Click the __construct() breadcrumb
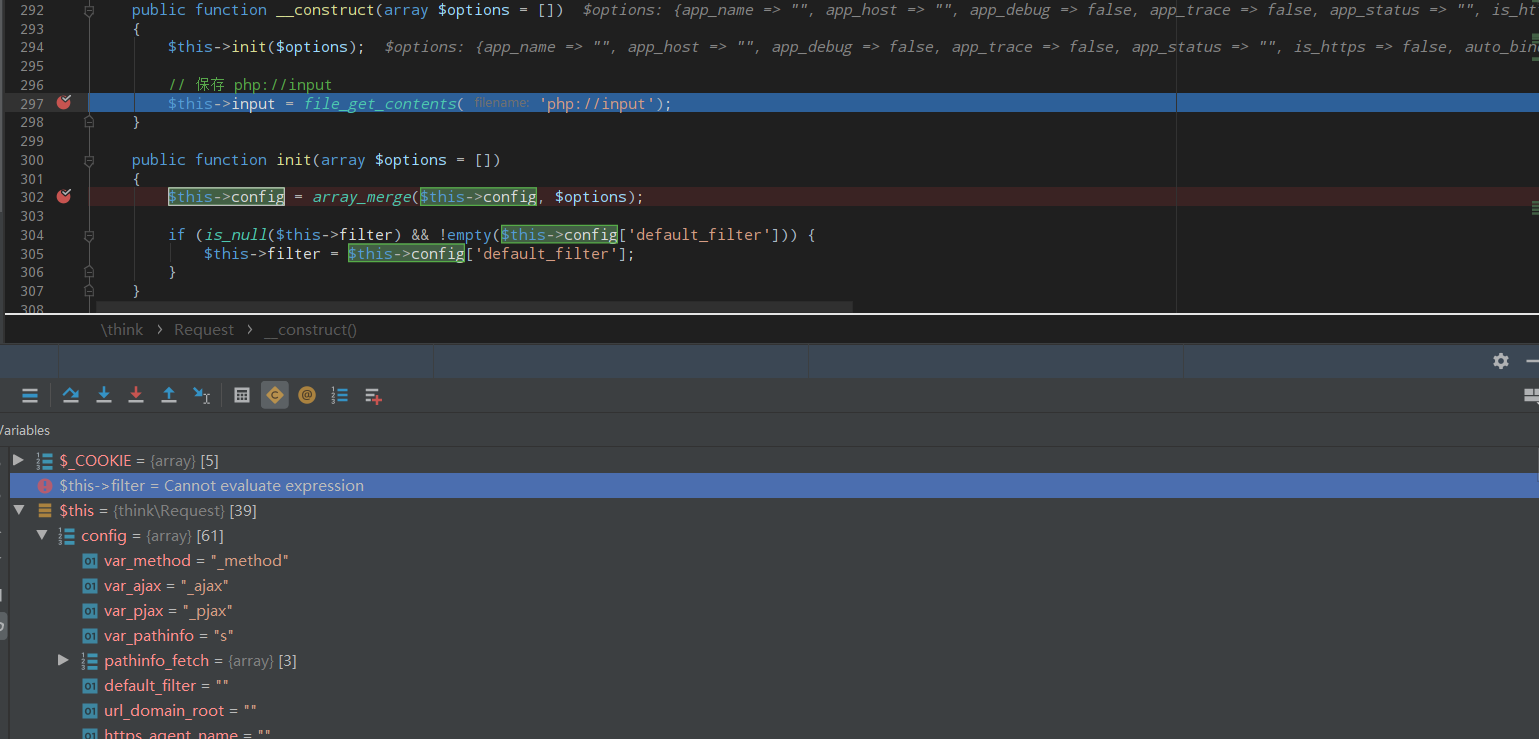The image size is (1539, 739). click(x=310, y=329)
